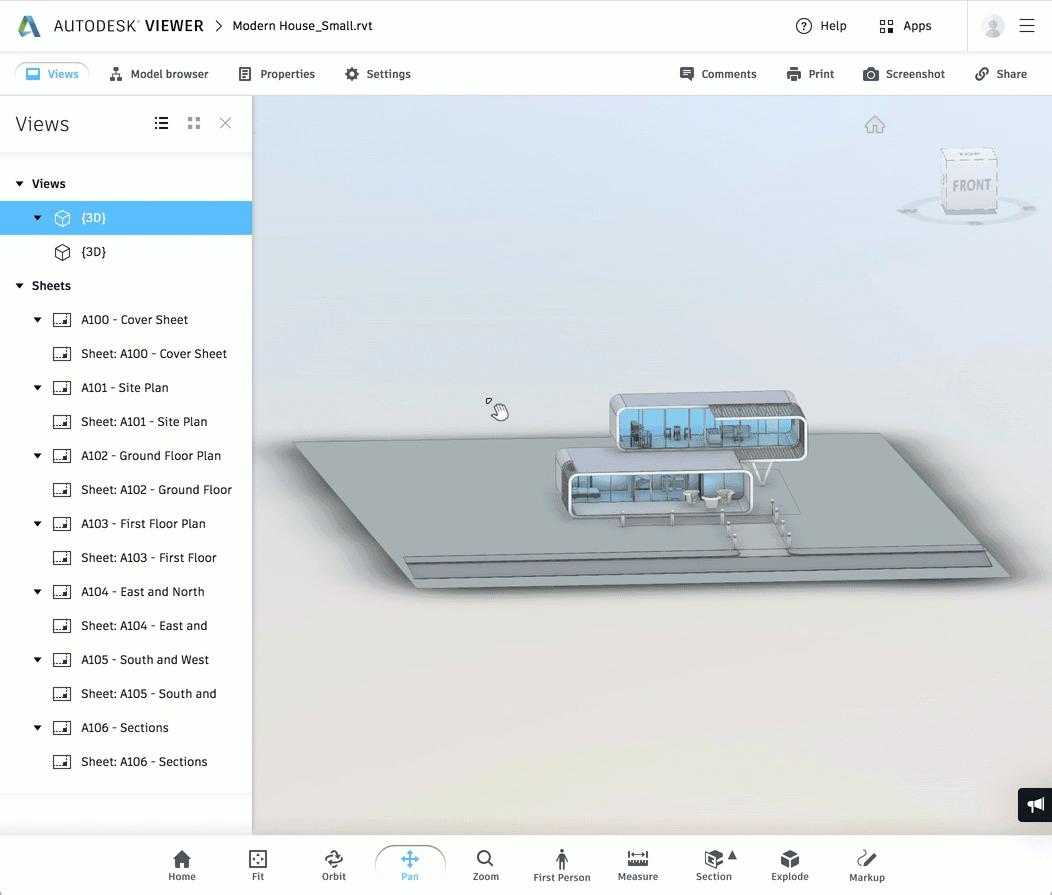Click Fit to zoom the model to view

257,862
